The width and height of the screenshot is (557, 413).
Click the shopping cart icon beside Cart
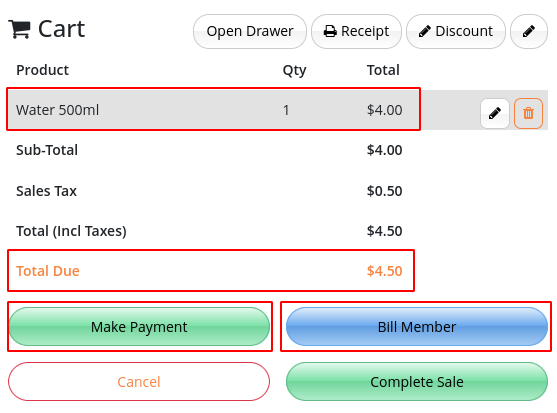click(x=19, y=29)
